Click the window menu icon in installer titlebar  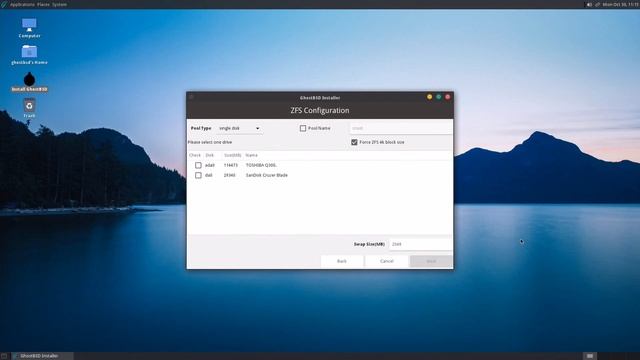click(191, 97)
